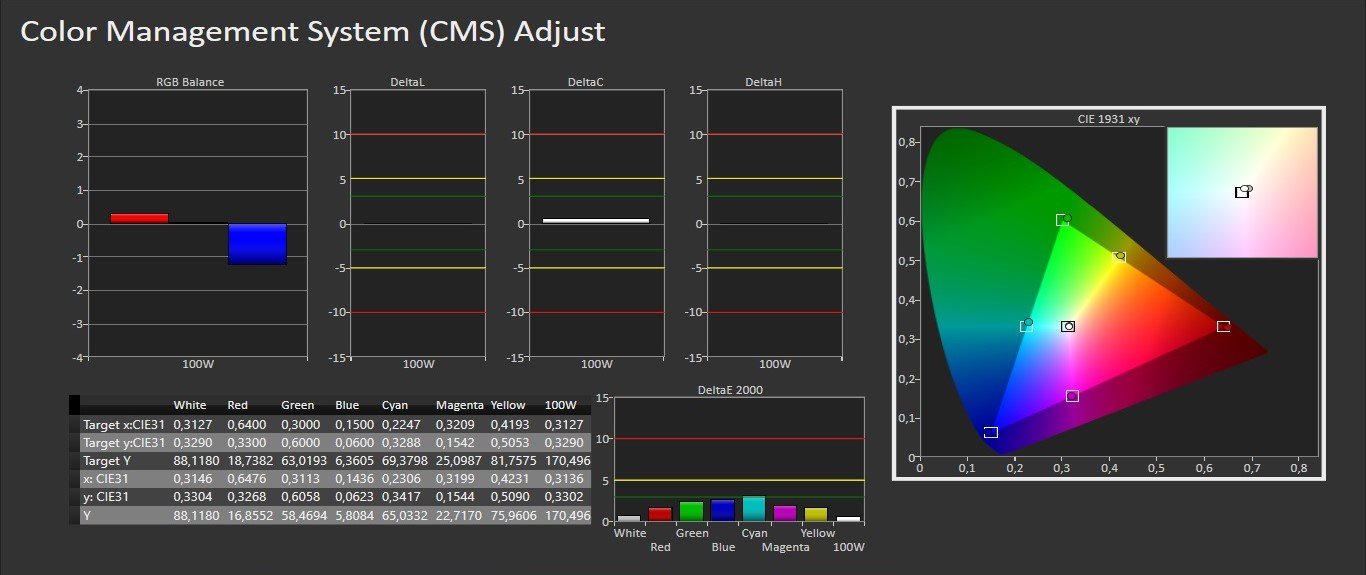Click the cyan bar in DeltaE 2000

click(x=754, y=509)
